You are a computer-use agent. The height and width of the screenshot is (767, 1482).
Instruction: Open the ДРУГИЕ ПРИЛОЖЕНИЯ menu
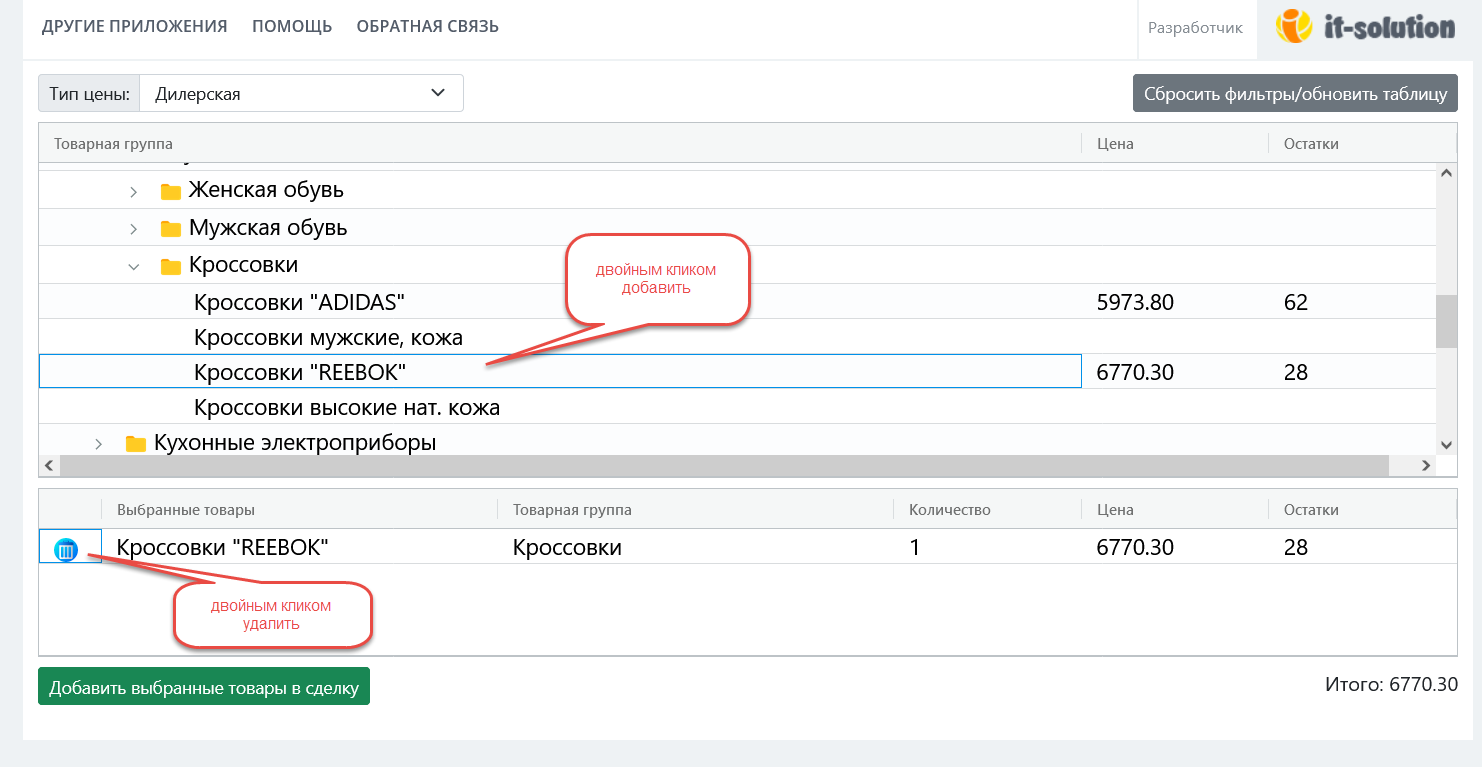(134, 27)
